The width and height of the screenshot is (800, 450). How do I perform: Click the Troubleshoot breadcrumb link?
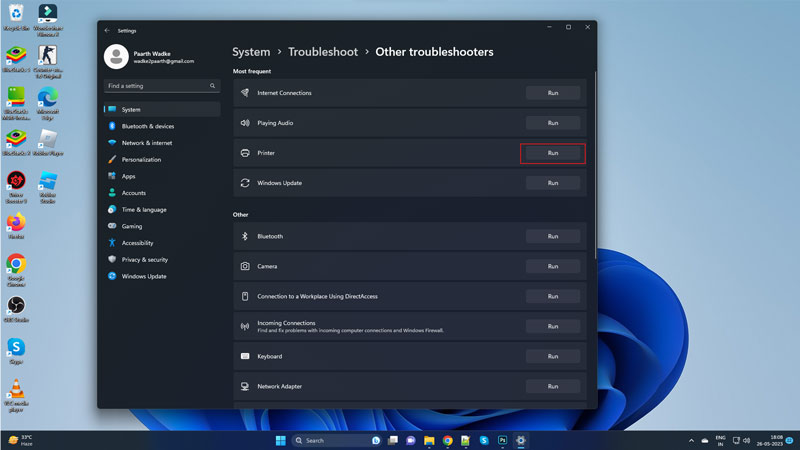click(x=323, y=52)
